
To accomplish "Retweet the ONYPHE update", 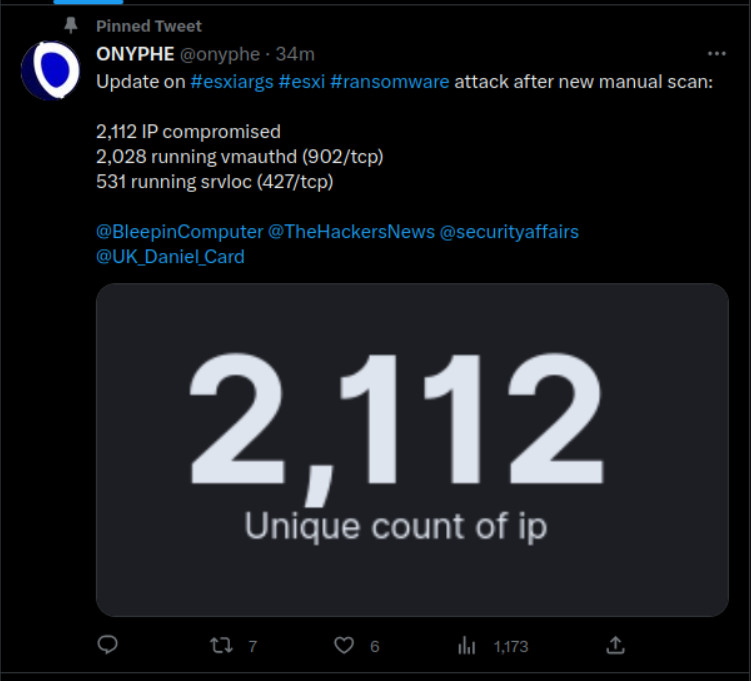I will point(222,645).
